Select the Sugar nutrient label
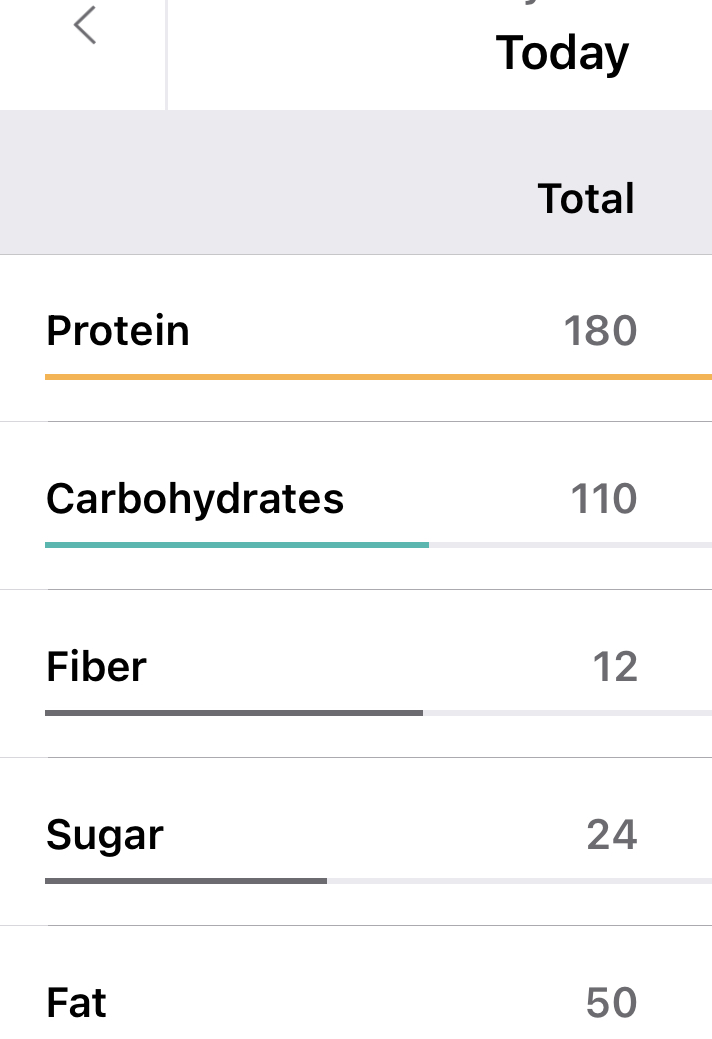The width and height of the screenshot is (712, 1039). coord(105,834)
